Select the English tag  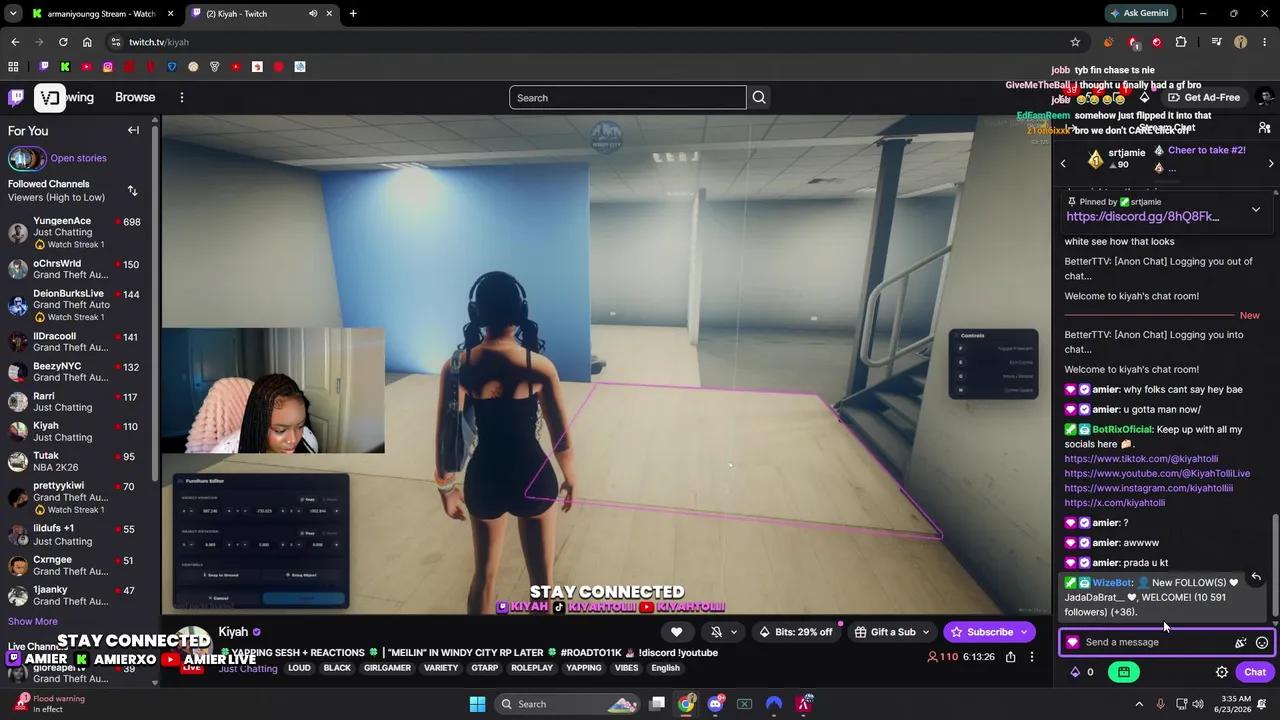click(x=665, y=668)
